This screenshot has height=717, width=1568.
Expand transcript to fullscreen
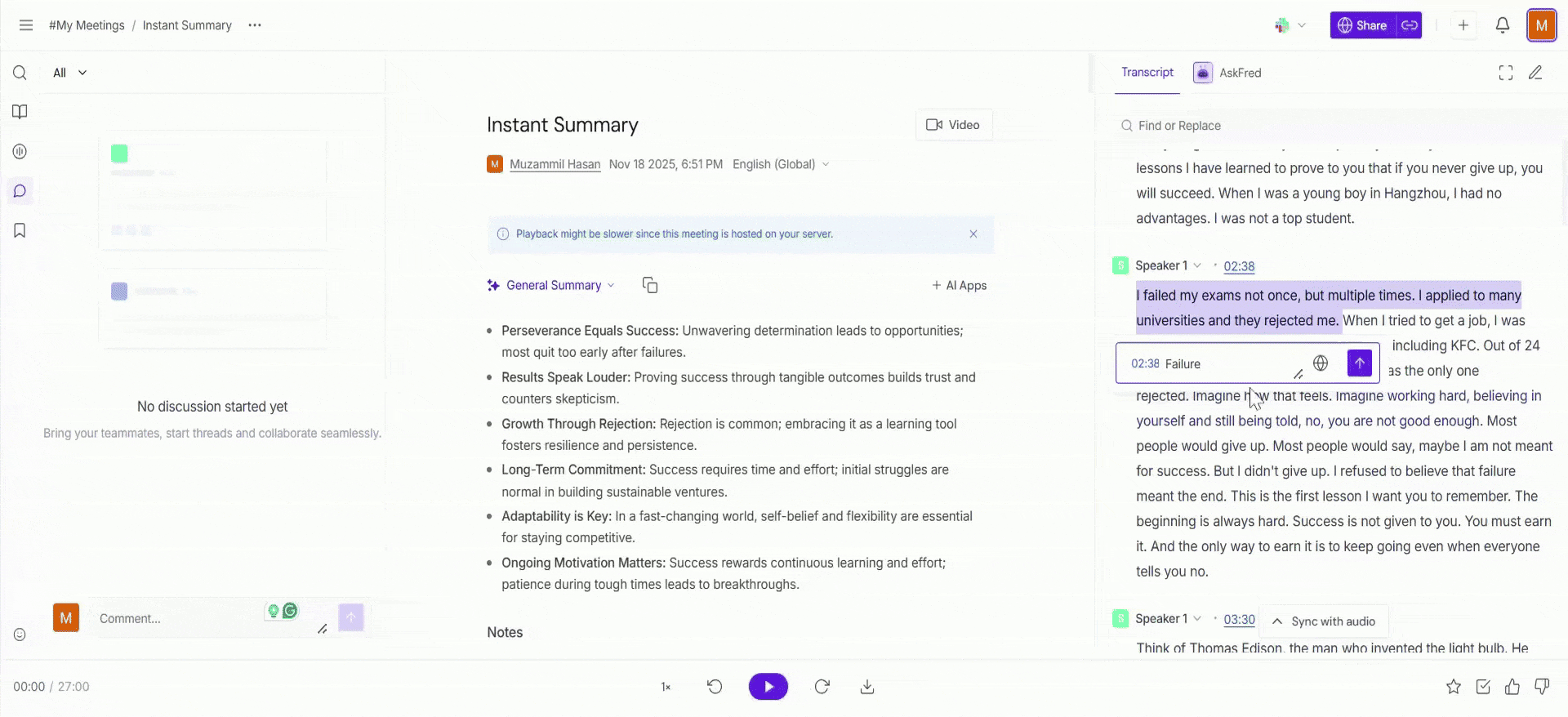click(x=1505, y=73)
